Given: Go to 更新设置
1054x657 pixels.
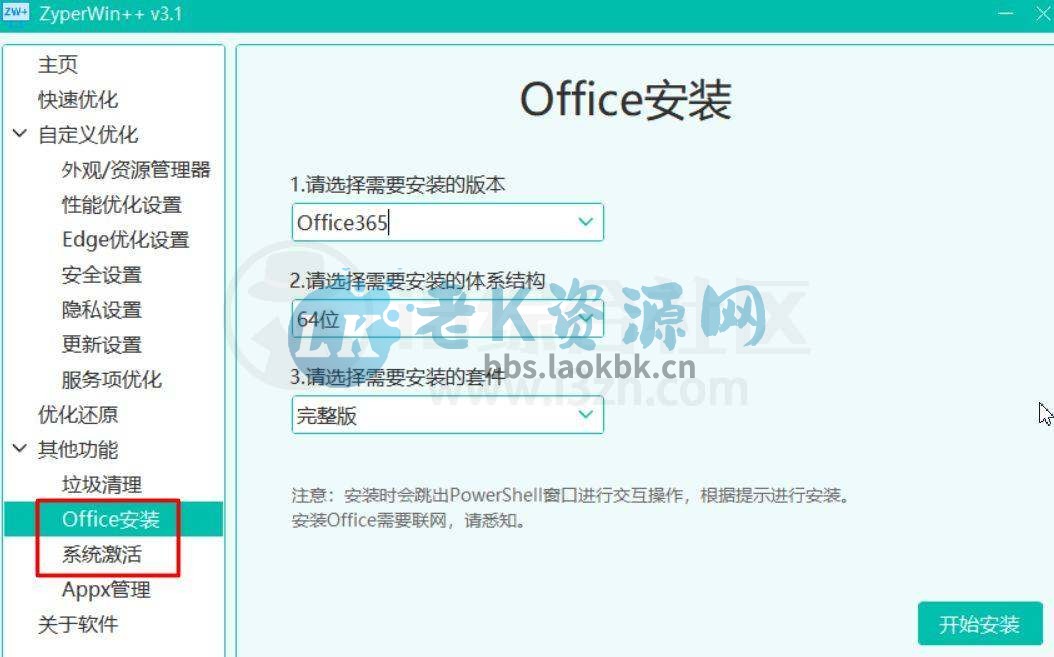Looking at the screenshot, I should tap(102, 344).
